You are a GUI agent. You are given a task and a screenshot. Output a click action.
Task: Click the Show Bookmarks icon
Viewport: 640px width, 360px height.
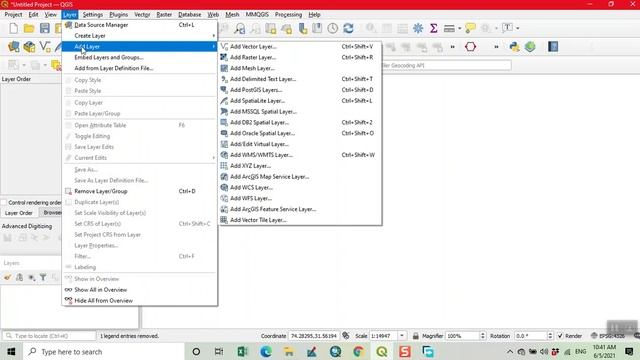pyautogui.click(x=317, y=28)
